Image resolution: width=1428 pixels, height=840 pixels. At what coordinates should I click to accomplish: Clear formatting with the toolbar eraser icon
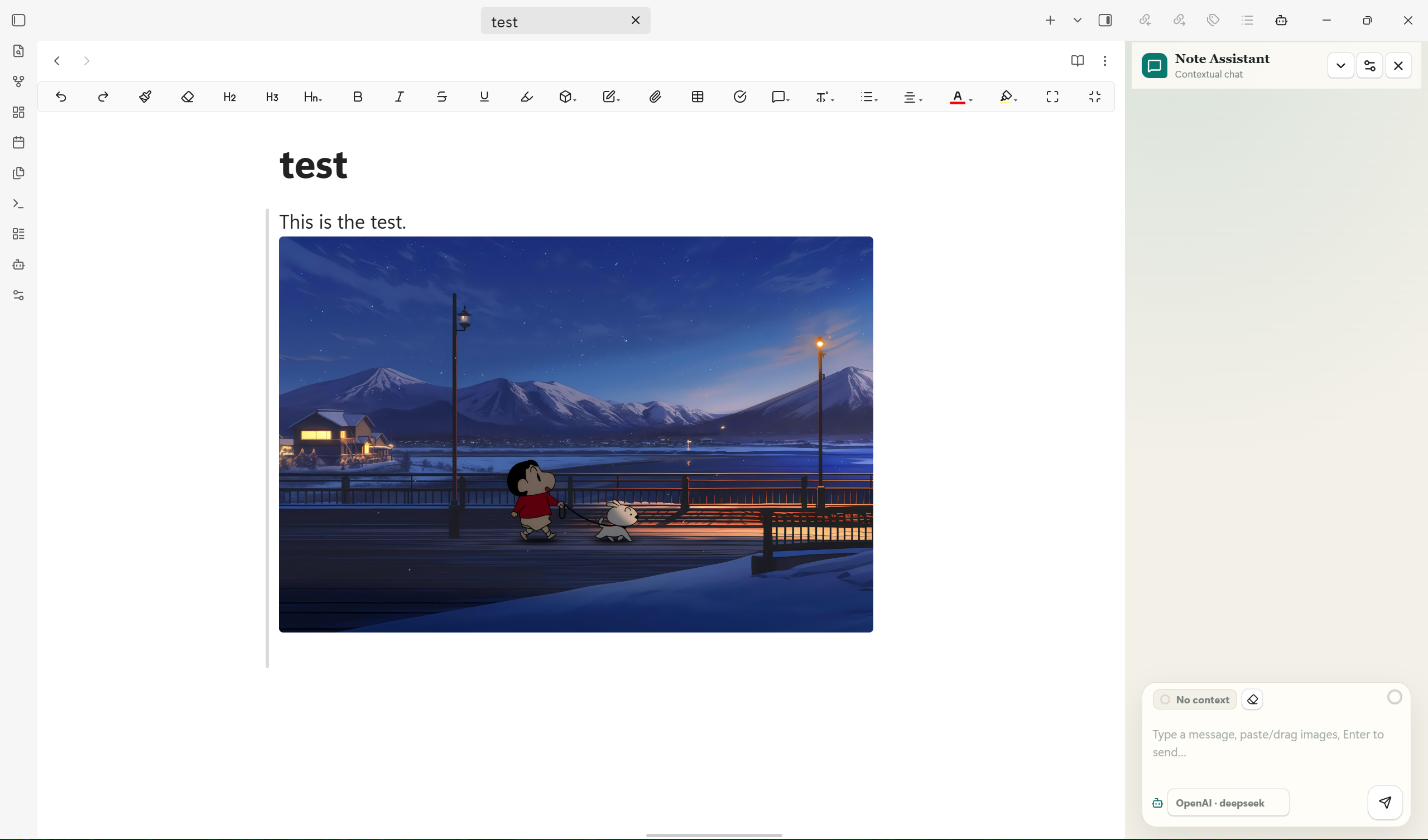click(x=187, y=97)
